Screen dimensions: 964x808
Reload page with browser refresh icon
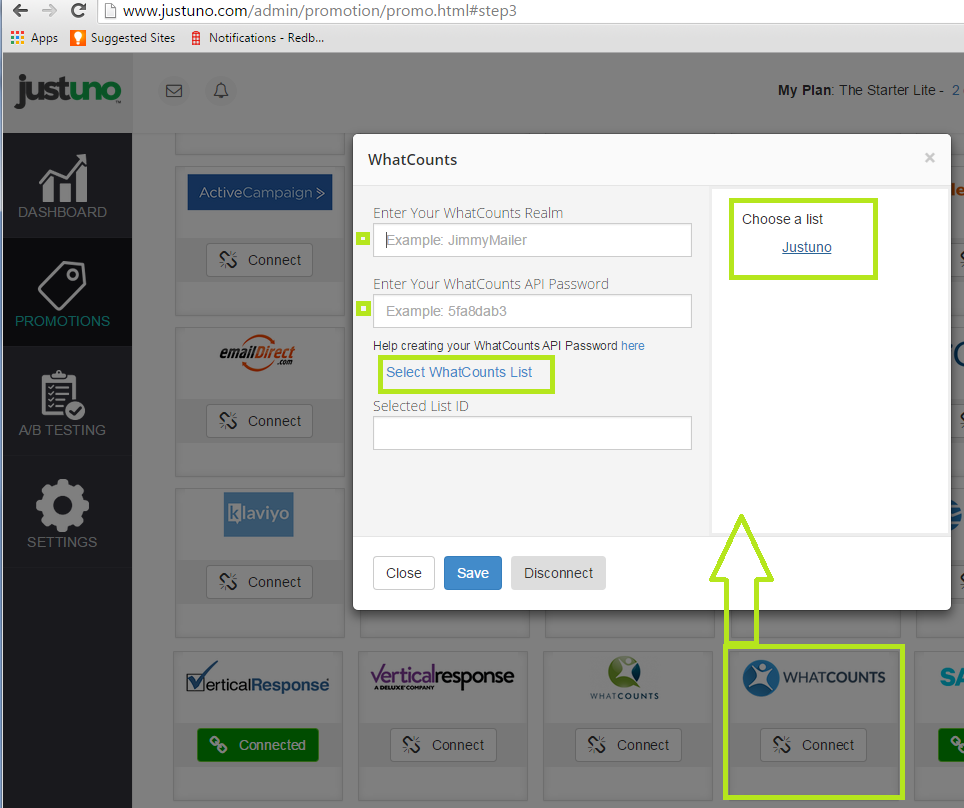click(x=78, y=12)
